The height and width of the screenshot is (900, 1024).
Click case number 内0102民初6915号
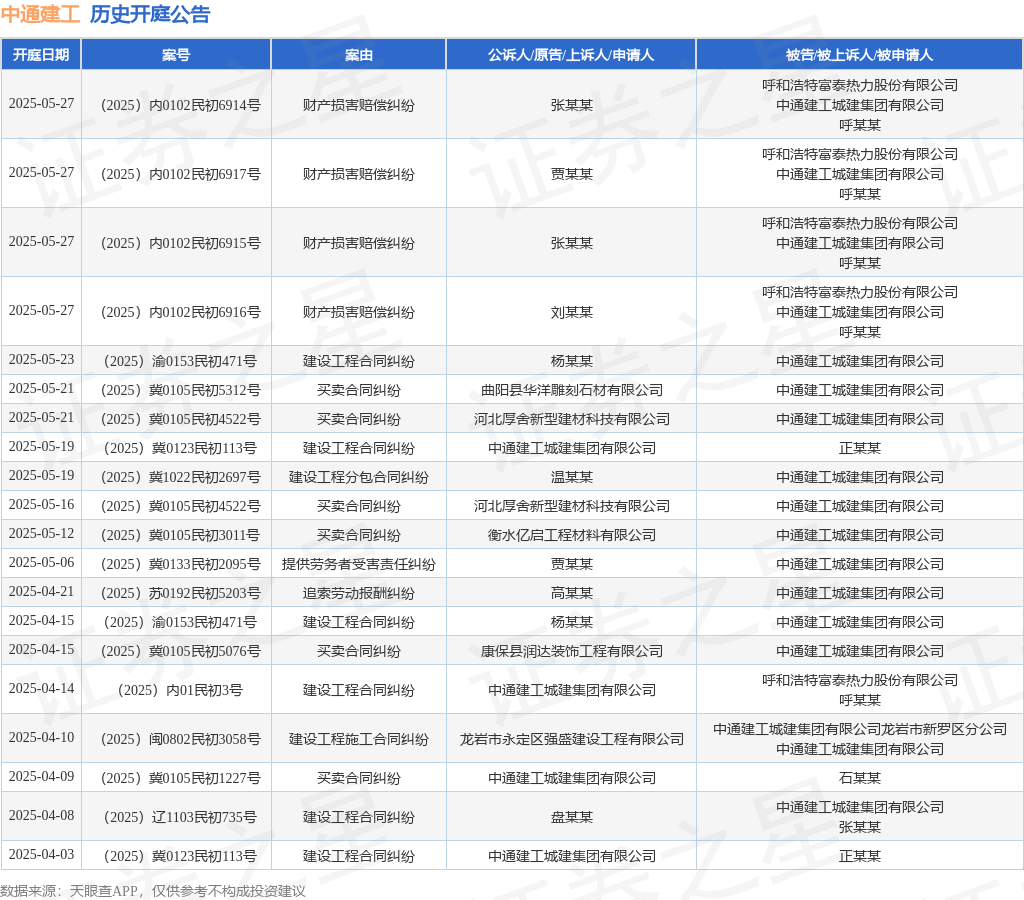[x=180, y=244]
